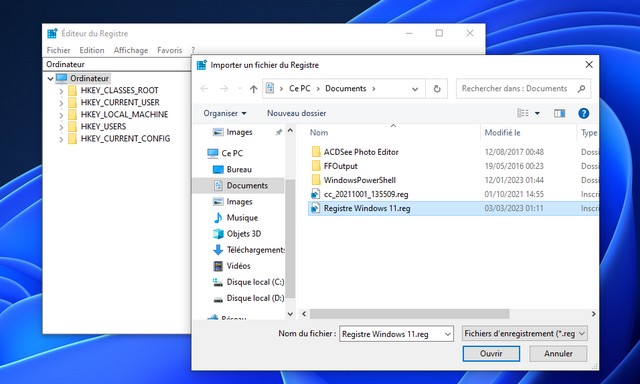640x384 pixels.
Task: Click the Ouvrir button
Action: pyautogui.click(x=491, y=353)
